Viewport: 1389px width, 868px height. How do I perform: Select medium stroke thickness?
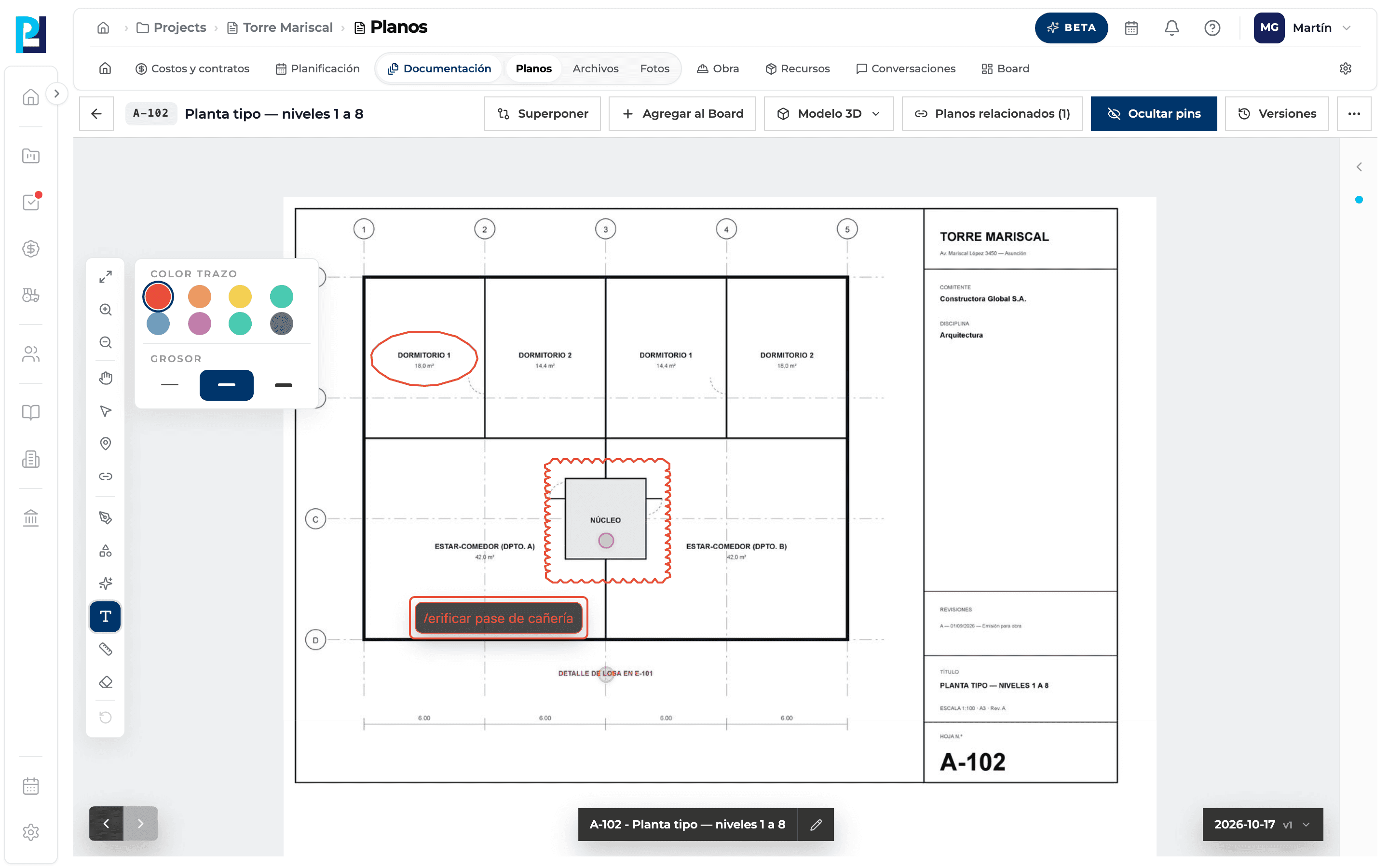(226, 385)
